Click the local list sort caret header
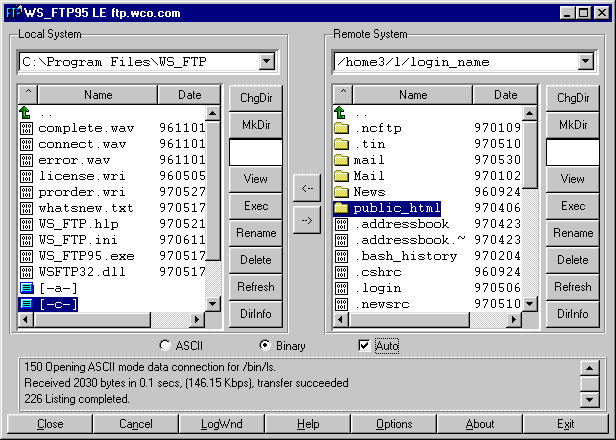Screen dimensions: 616x440 [x=28, y=95]
